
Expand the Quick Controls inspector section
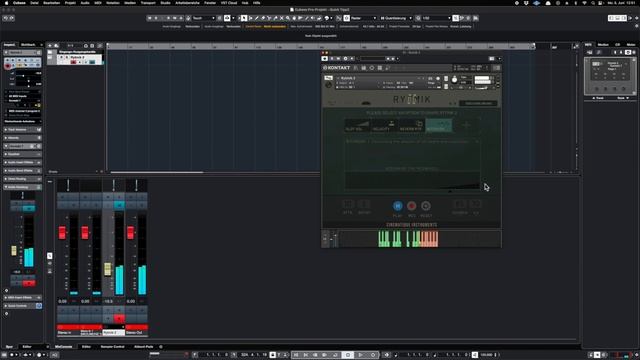[x=22, y=306]
